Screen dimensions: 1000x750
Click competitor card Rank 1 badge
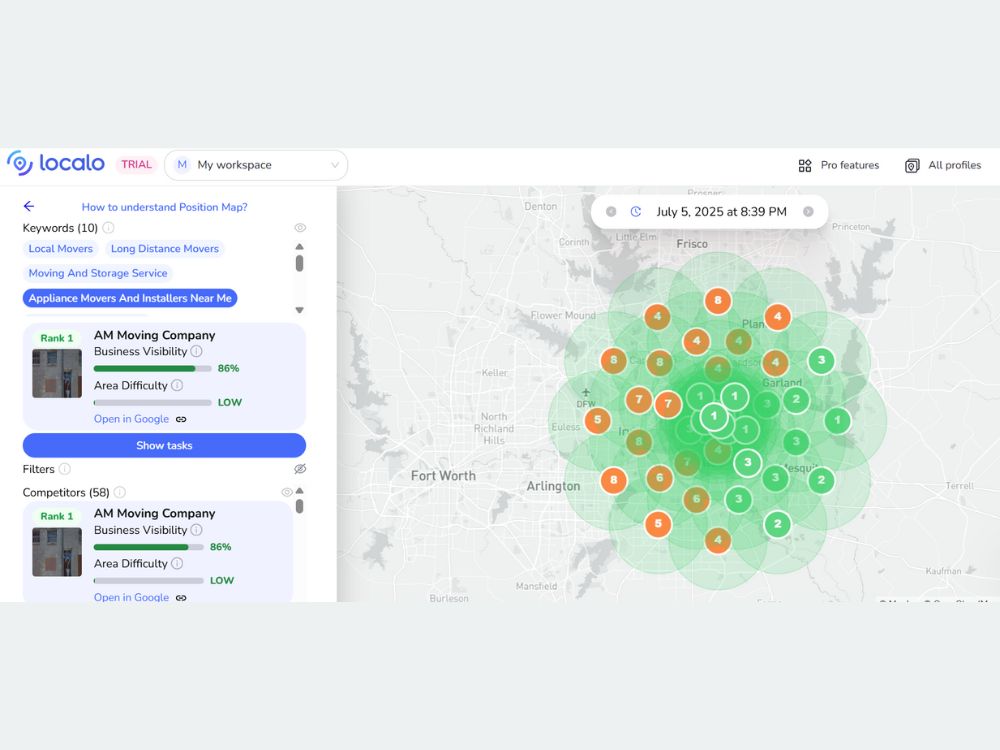click(x=57, y=516)
